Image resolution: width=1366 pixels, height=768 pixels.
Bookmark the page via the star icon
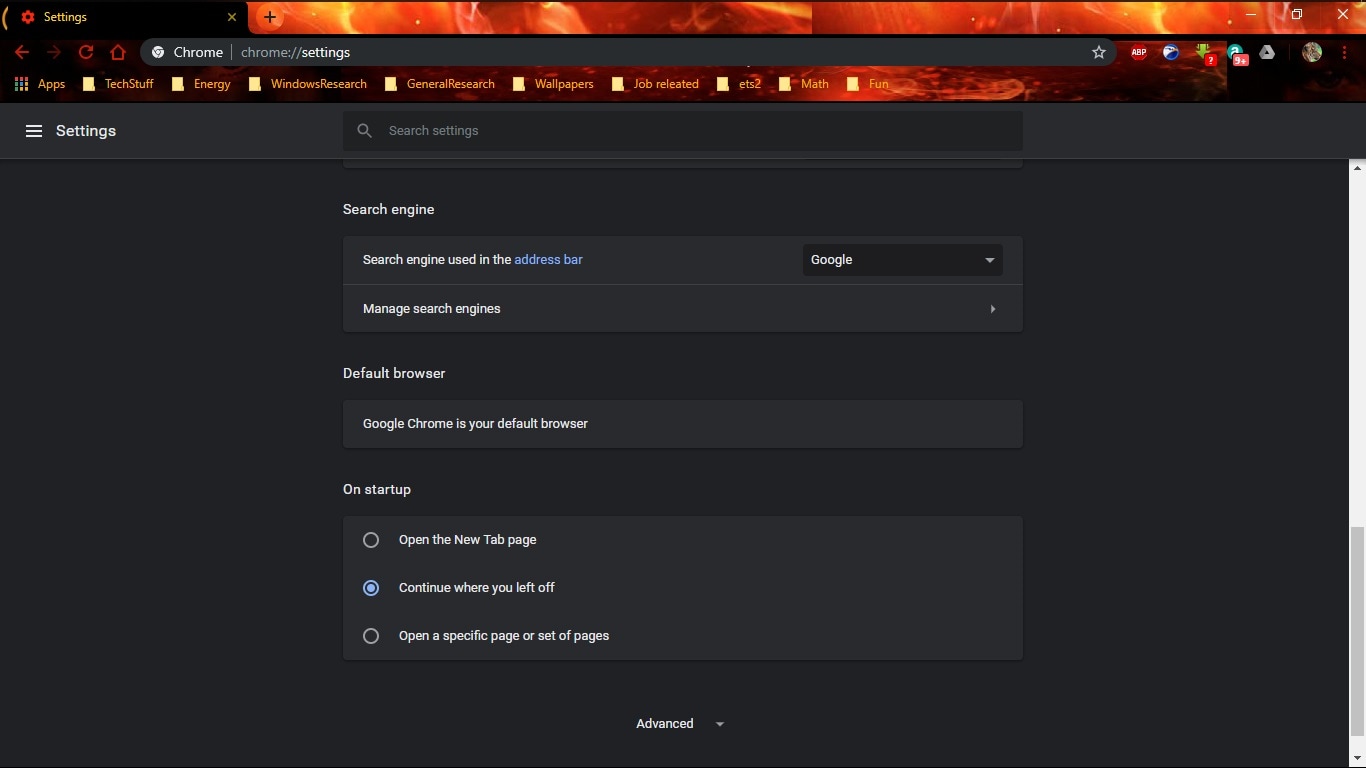point(1099,52)
